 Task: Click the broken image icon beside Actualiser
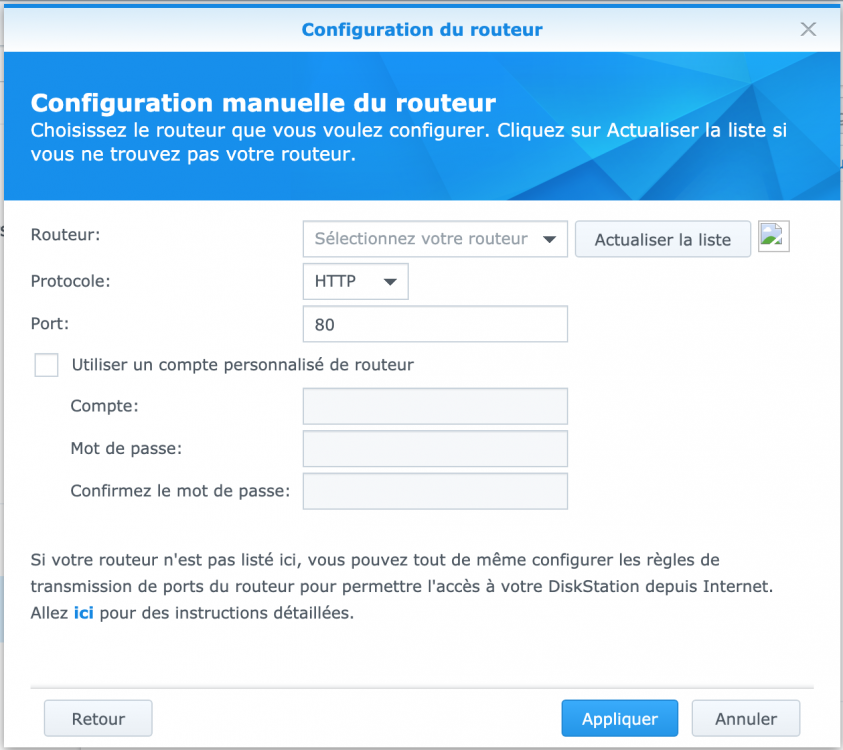click(x=774, y=236)
